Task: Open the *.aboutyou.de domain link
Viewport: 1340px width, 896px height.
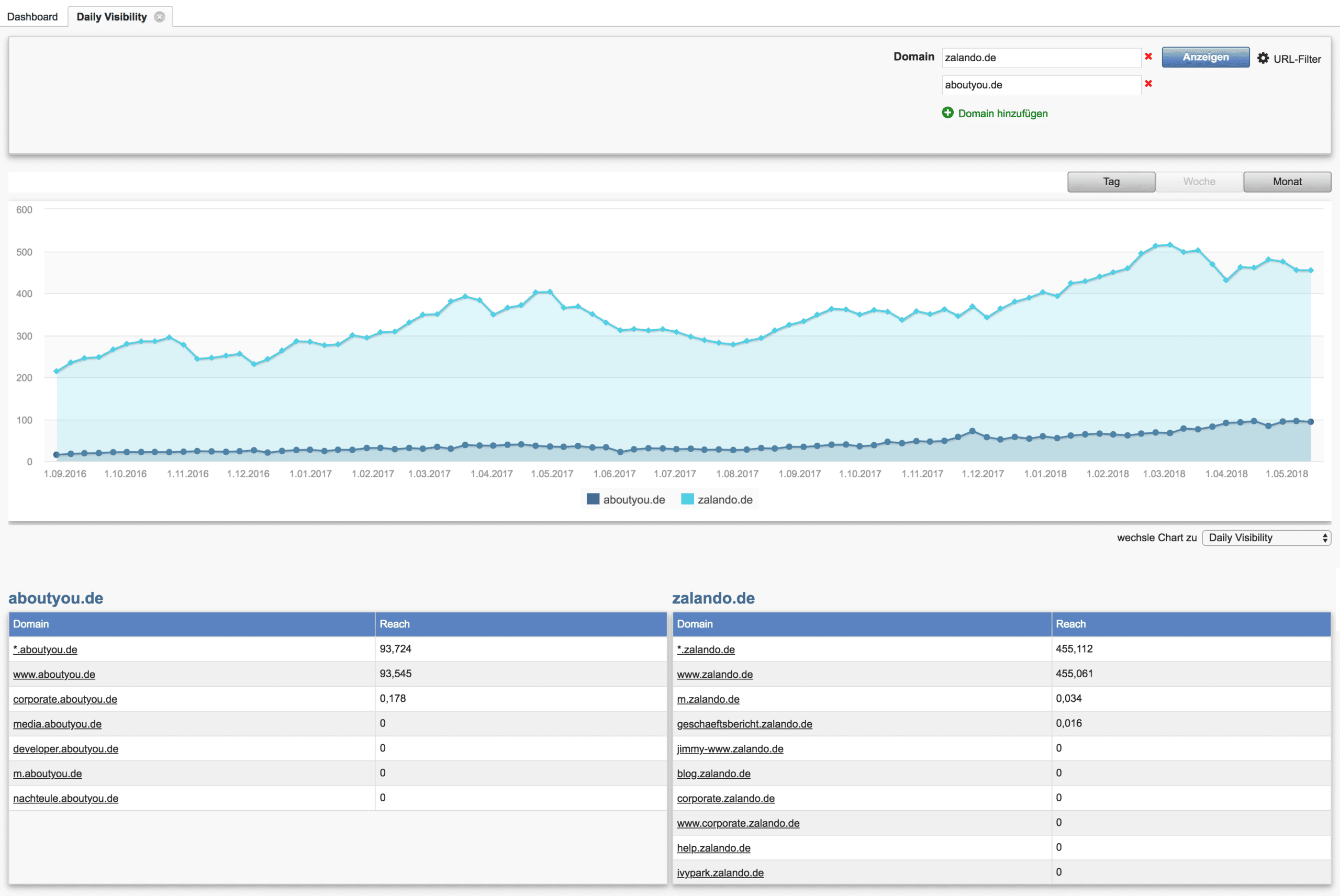Action: (45, 649)
